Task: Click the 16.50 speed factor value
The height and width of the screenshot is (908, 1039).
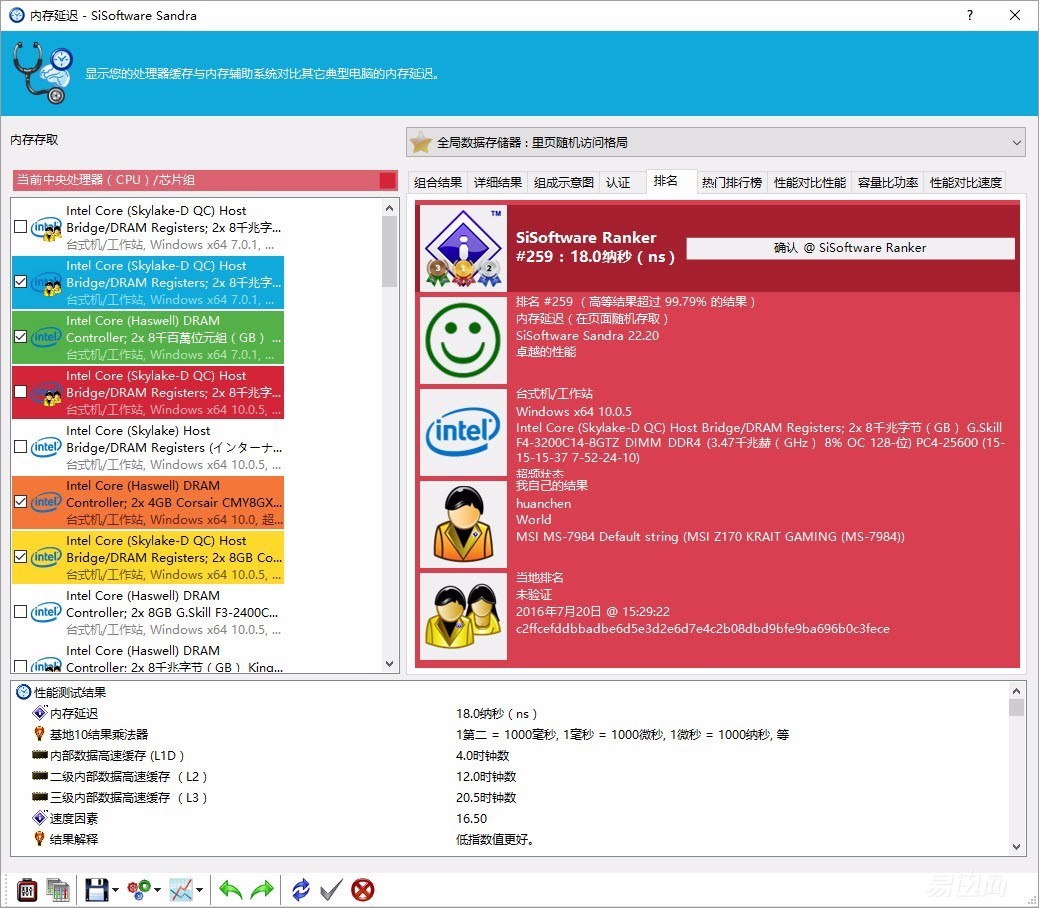Action: pos(471,819)
